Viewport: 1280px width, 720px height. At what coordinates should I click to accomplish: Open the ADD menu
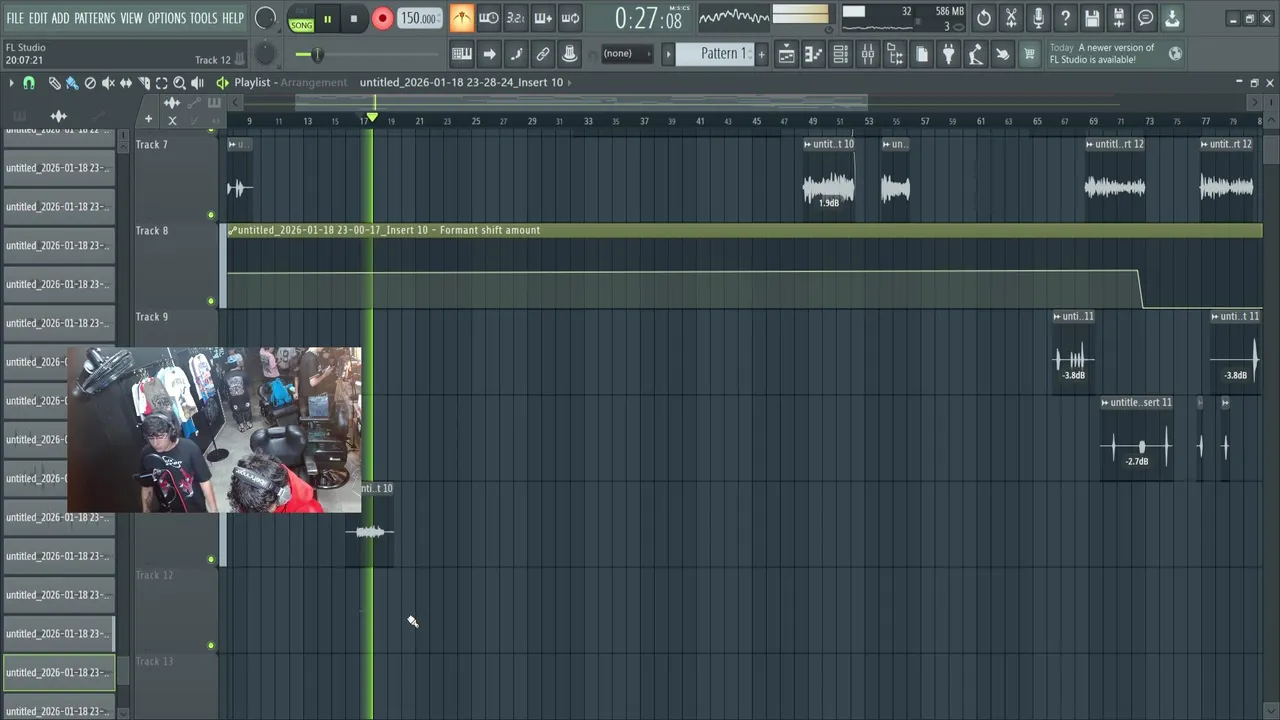[x=61, y=18]
